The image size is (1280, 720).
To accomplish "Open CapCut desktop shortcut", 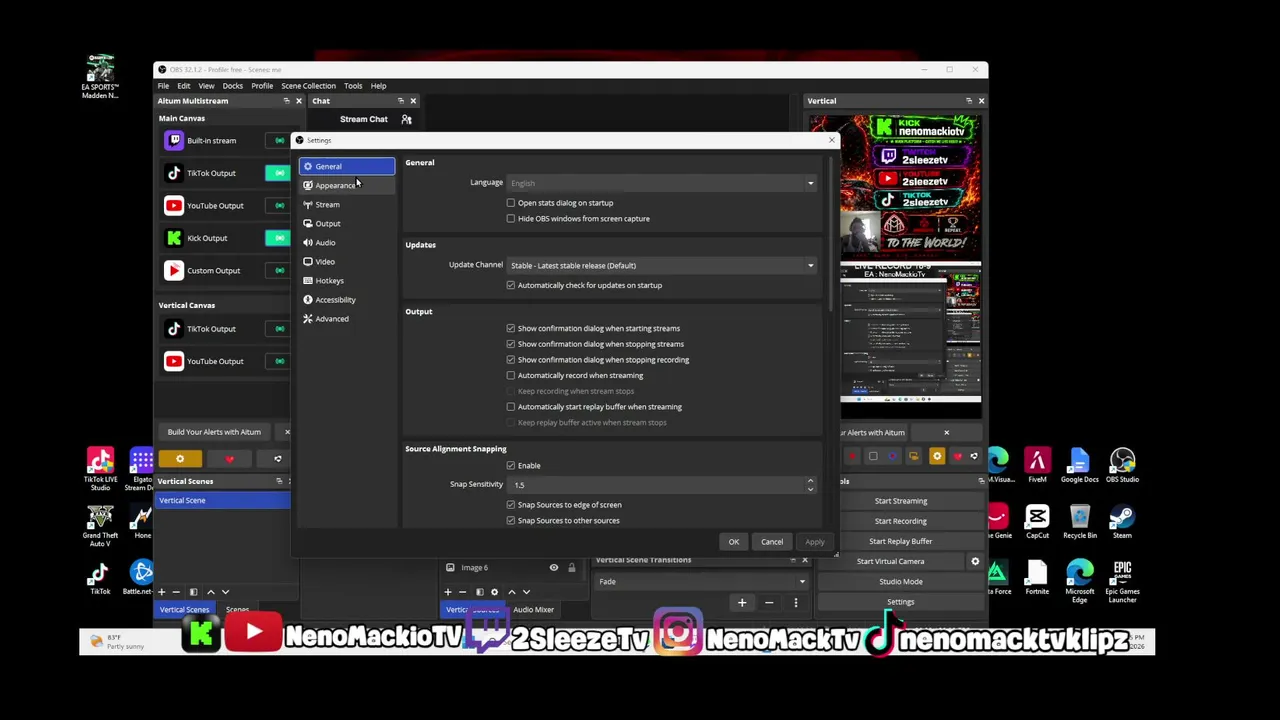I will pyautogui.click(x=1037, y=522).
